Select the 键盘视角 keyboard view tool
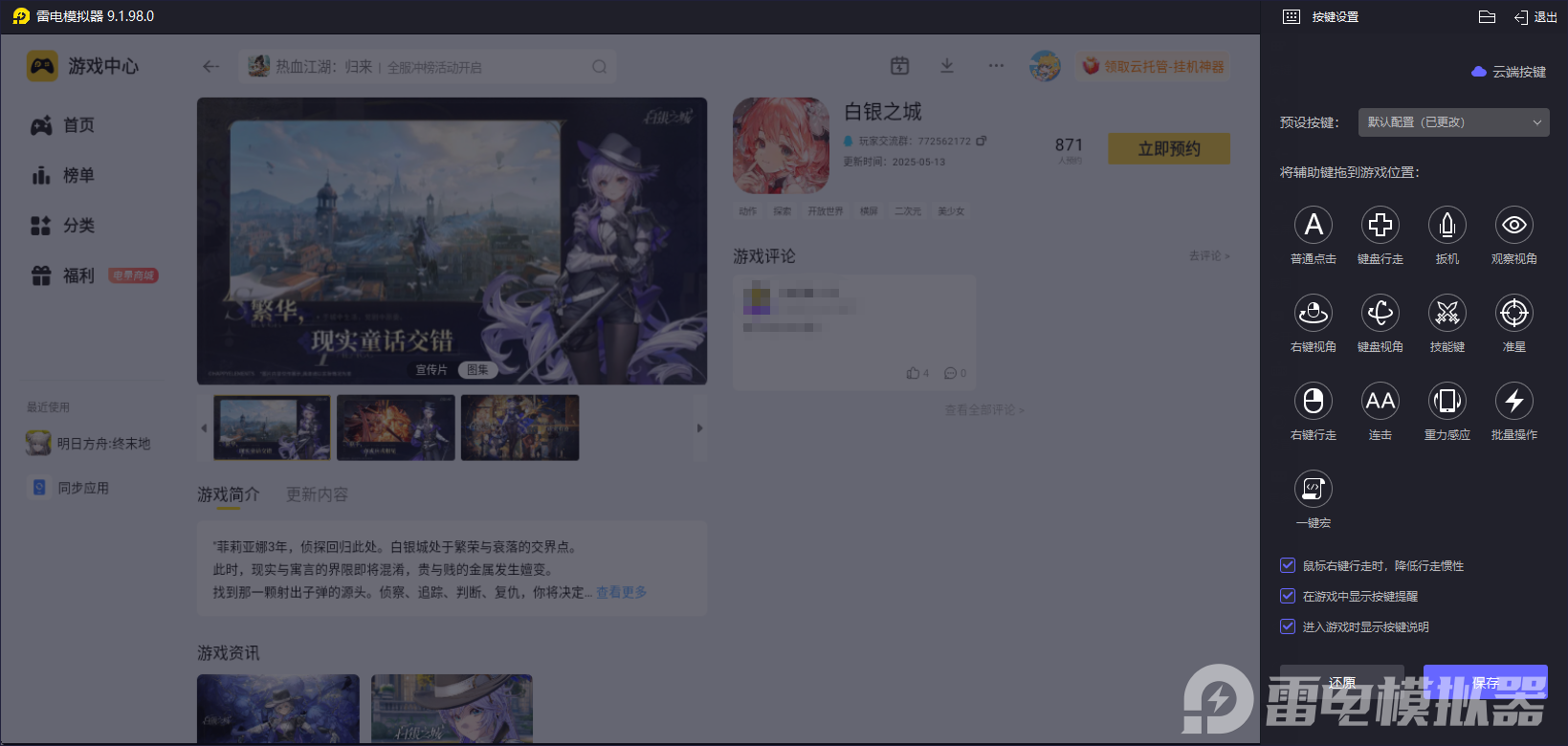This screenshot has height=746, width=1568. [x=1380, y=313]
